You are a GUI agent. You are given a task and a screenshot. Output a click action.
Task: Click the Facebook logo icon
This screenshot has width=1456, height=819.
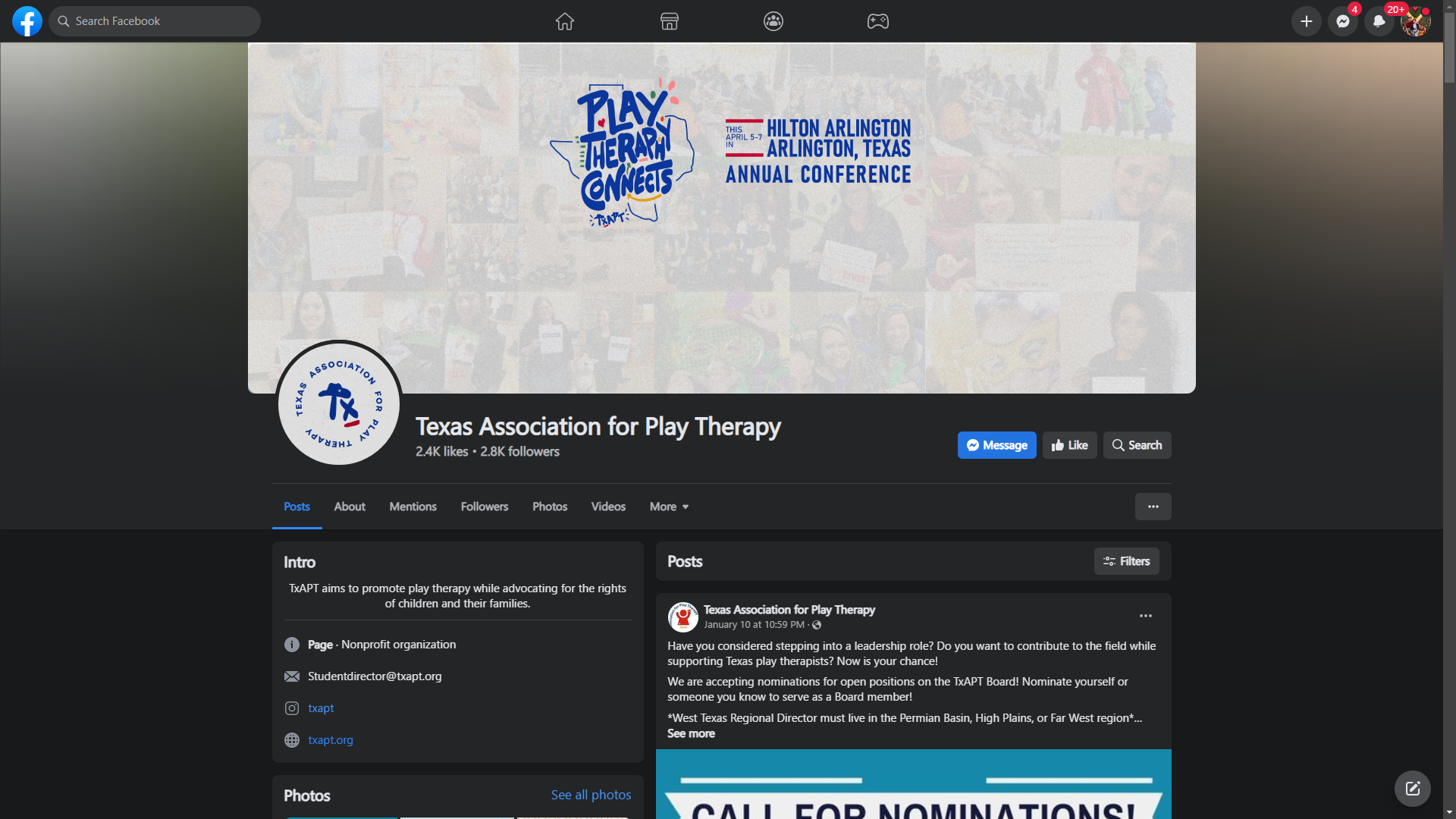(x=27, y=21)
